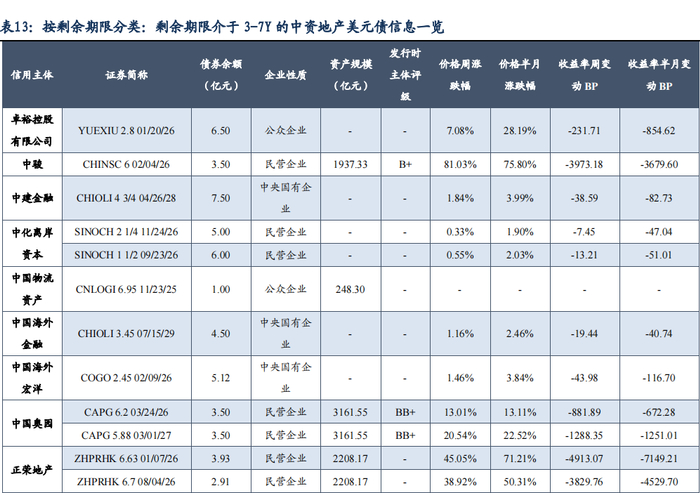Select the 发行时主体评级 column header
The image size is (700, 493).
[x=405, y=75]
